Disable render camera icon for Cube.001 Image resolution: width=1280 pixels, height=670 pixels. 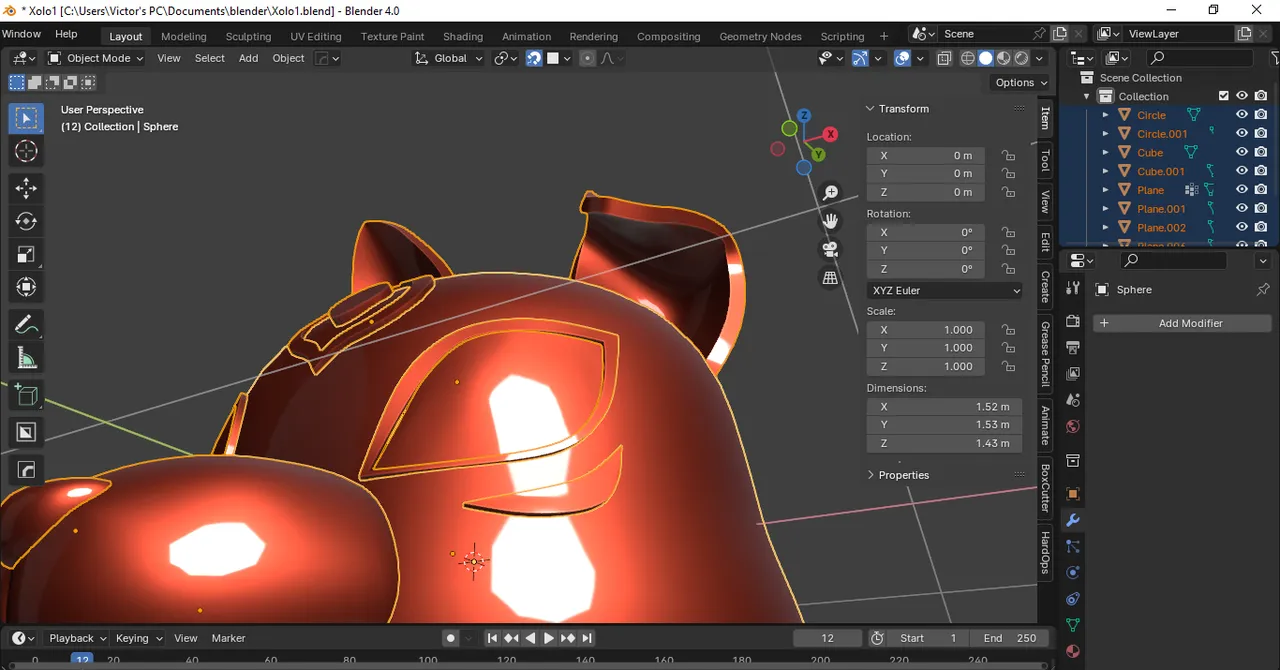click(x=1261, y=171)
